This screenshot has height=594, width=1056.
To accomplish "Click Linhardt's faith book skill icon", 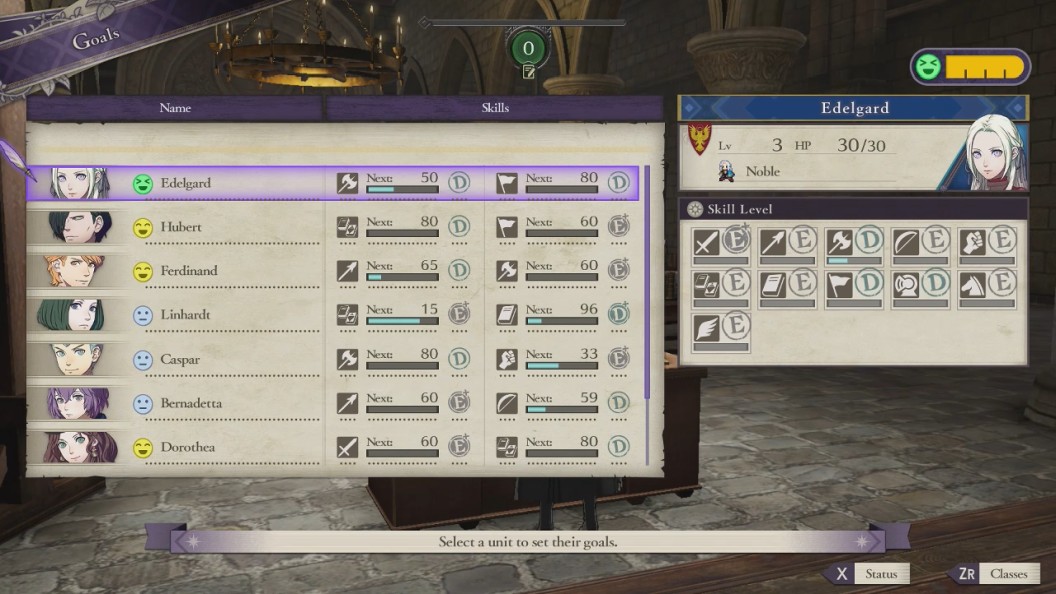I will [x=506, y=315].
